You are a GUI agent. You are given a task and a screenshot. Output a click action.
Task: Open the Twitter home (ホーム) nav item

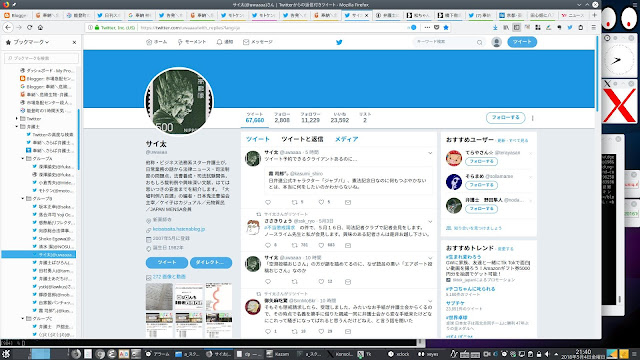point(156,42)
